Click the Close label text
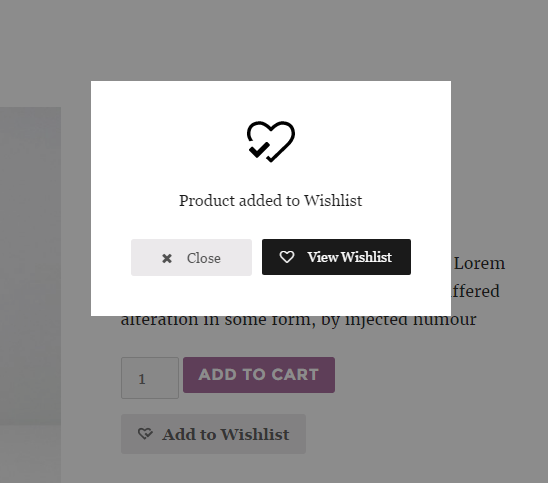Image resolution: width=548 pixels, height=483 pixels. [204, 258]
